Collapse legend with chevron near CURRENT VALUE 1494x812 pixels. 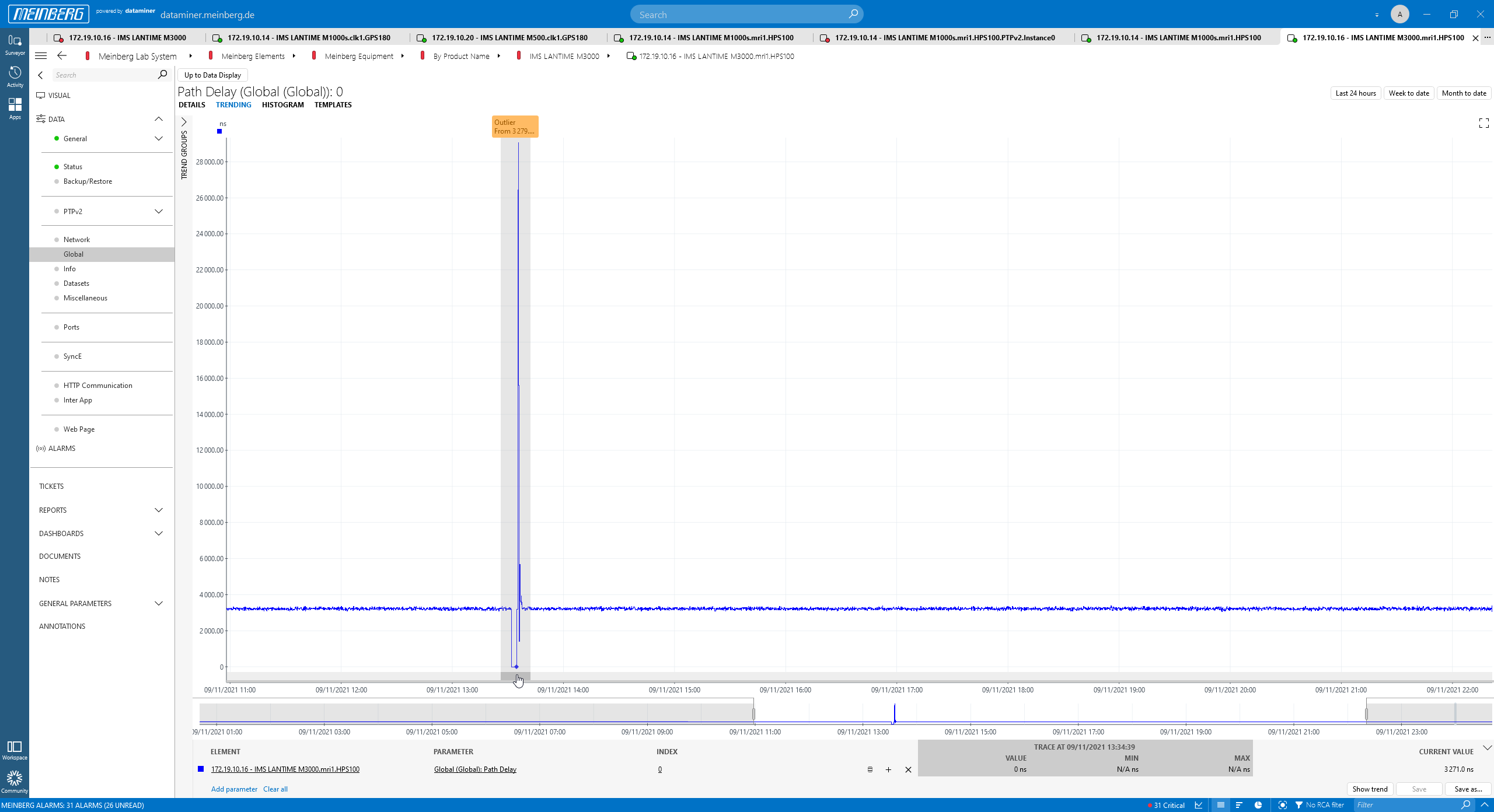[1487, 748]
